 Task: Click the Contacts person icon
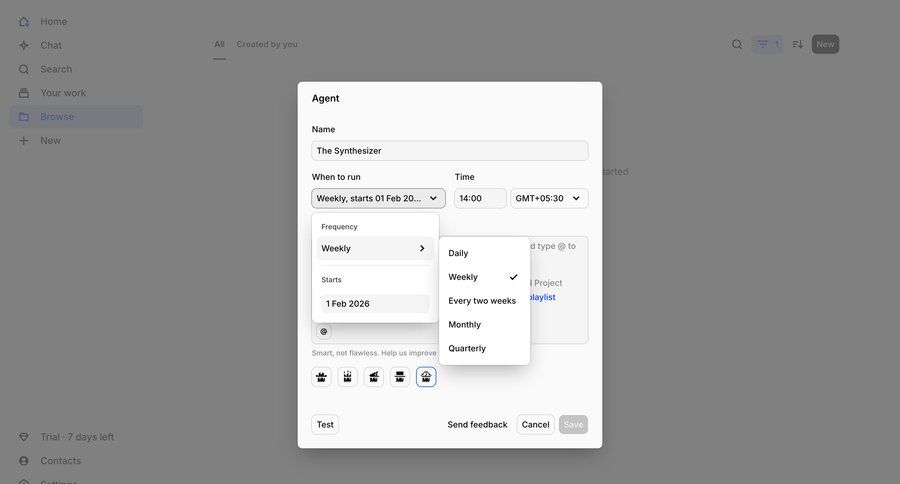point(24,461)
